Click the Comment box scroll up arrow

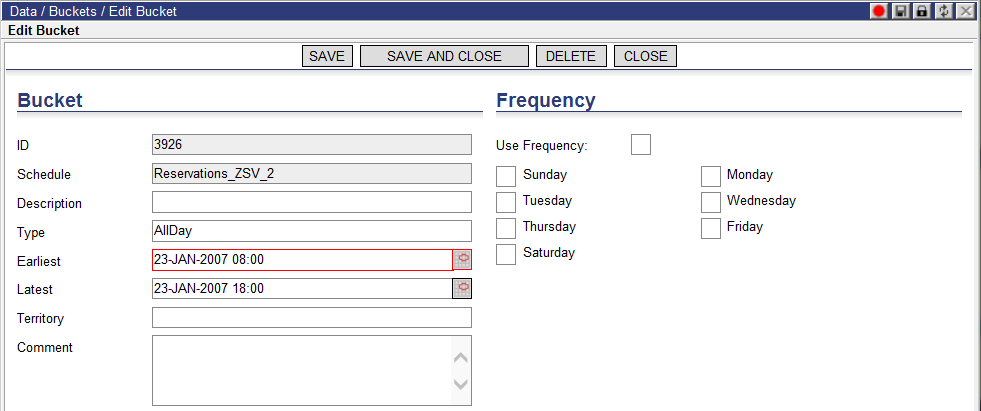460,358
